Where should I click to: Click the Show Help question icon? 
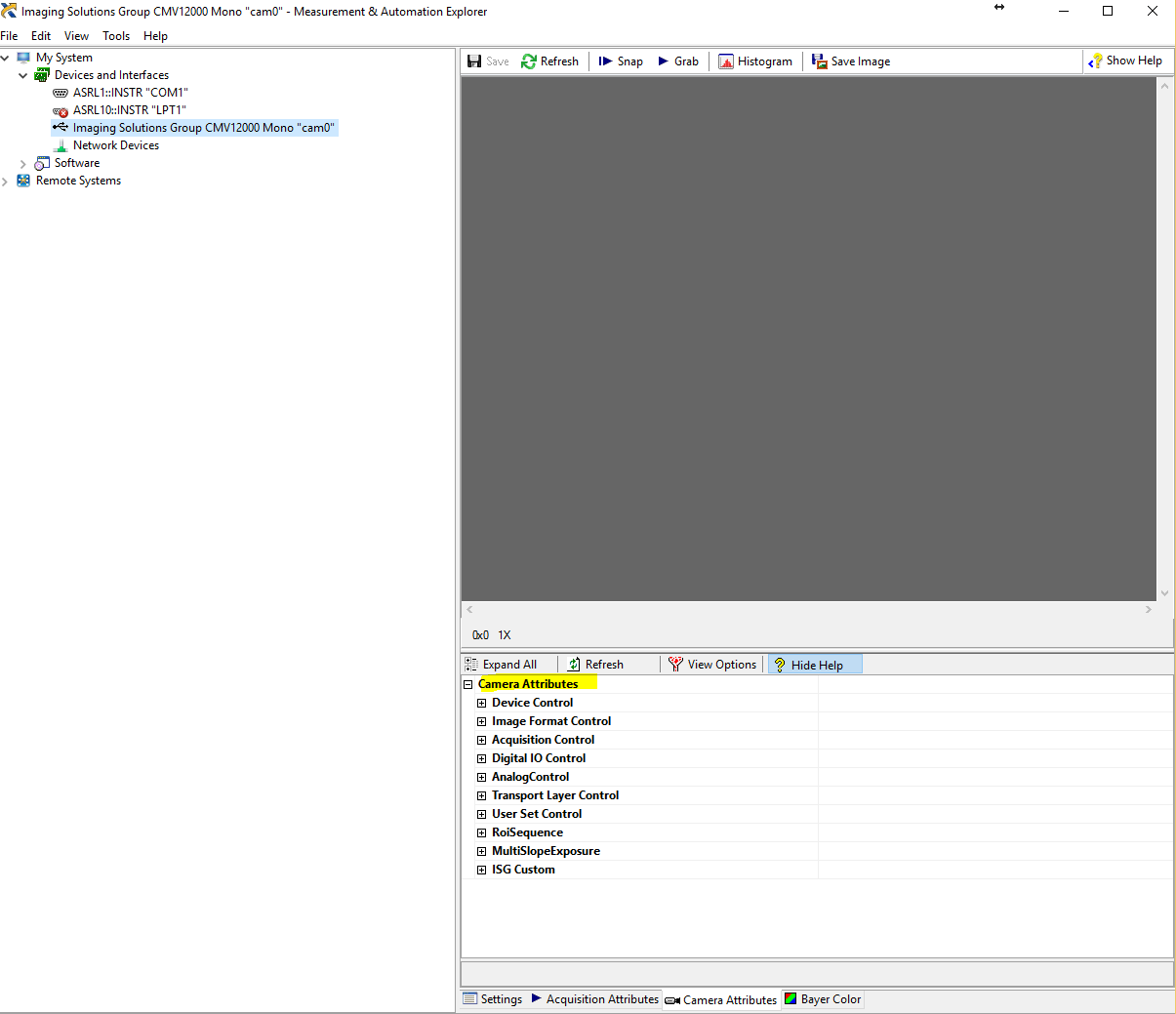(x=1095, y=61)
